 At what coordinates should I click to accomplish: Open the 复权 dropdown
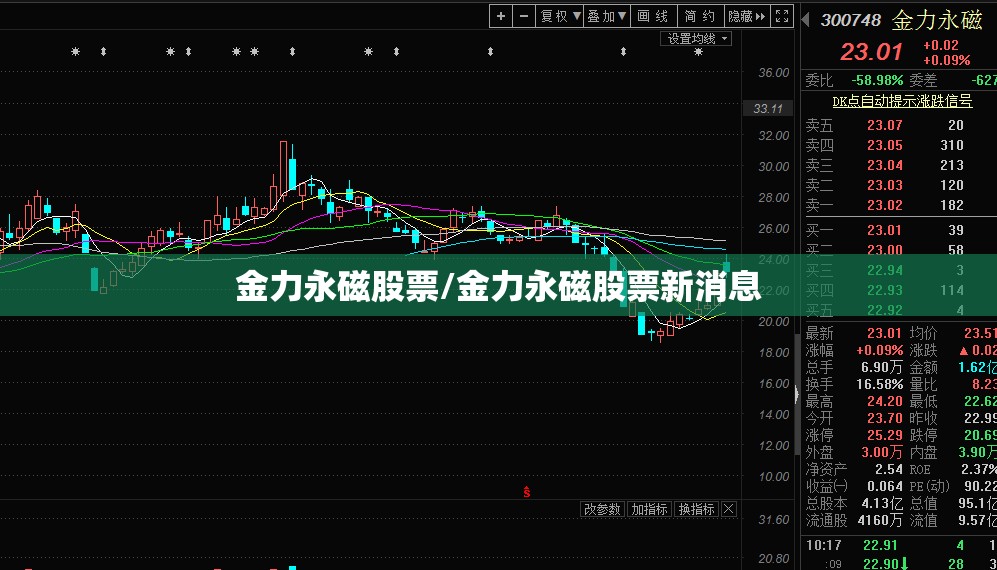(560, 17)
